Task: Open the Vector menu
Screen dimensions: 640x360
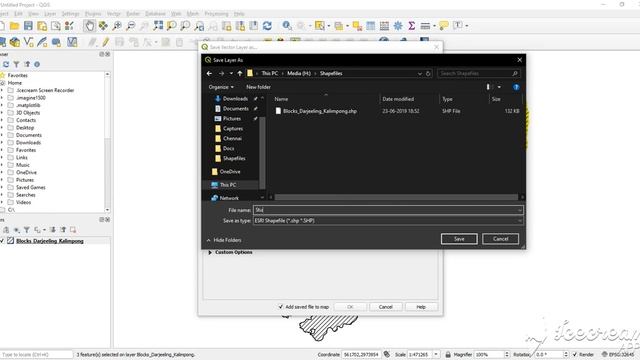Action: click(113, 14)
